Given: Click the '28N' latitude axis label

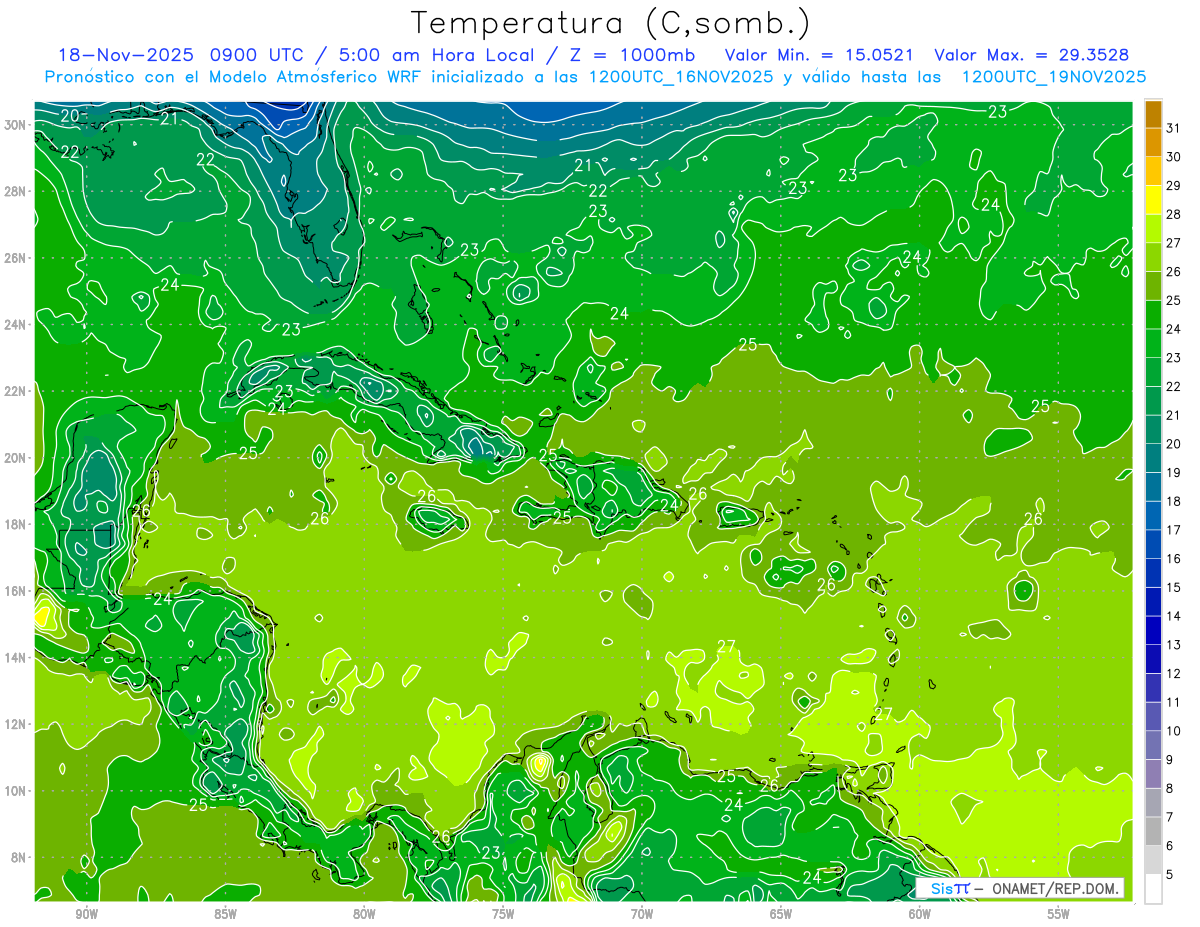Looking at the screenshot, I should tap(15, 191).
